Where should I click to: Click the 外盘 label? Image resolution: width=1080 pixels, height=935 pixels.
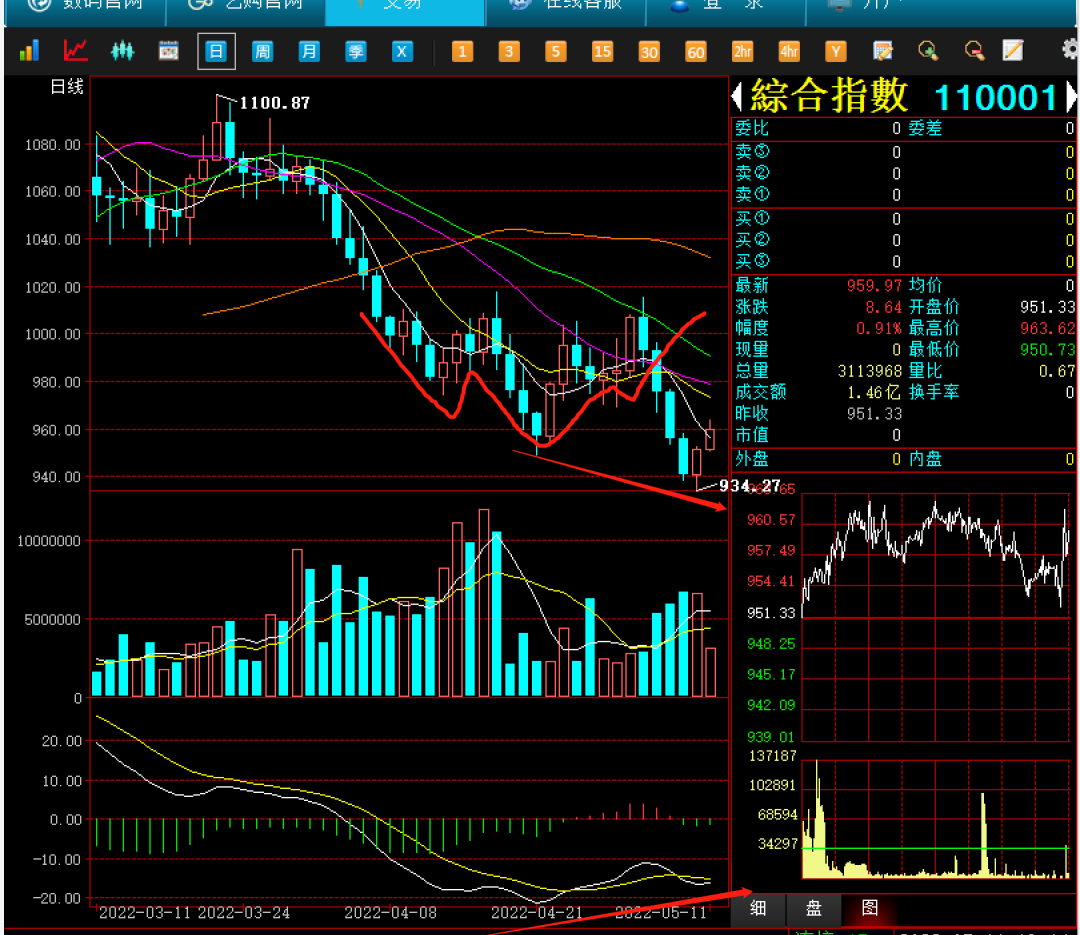point(751,460)
